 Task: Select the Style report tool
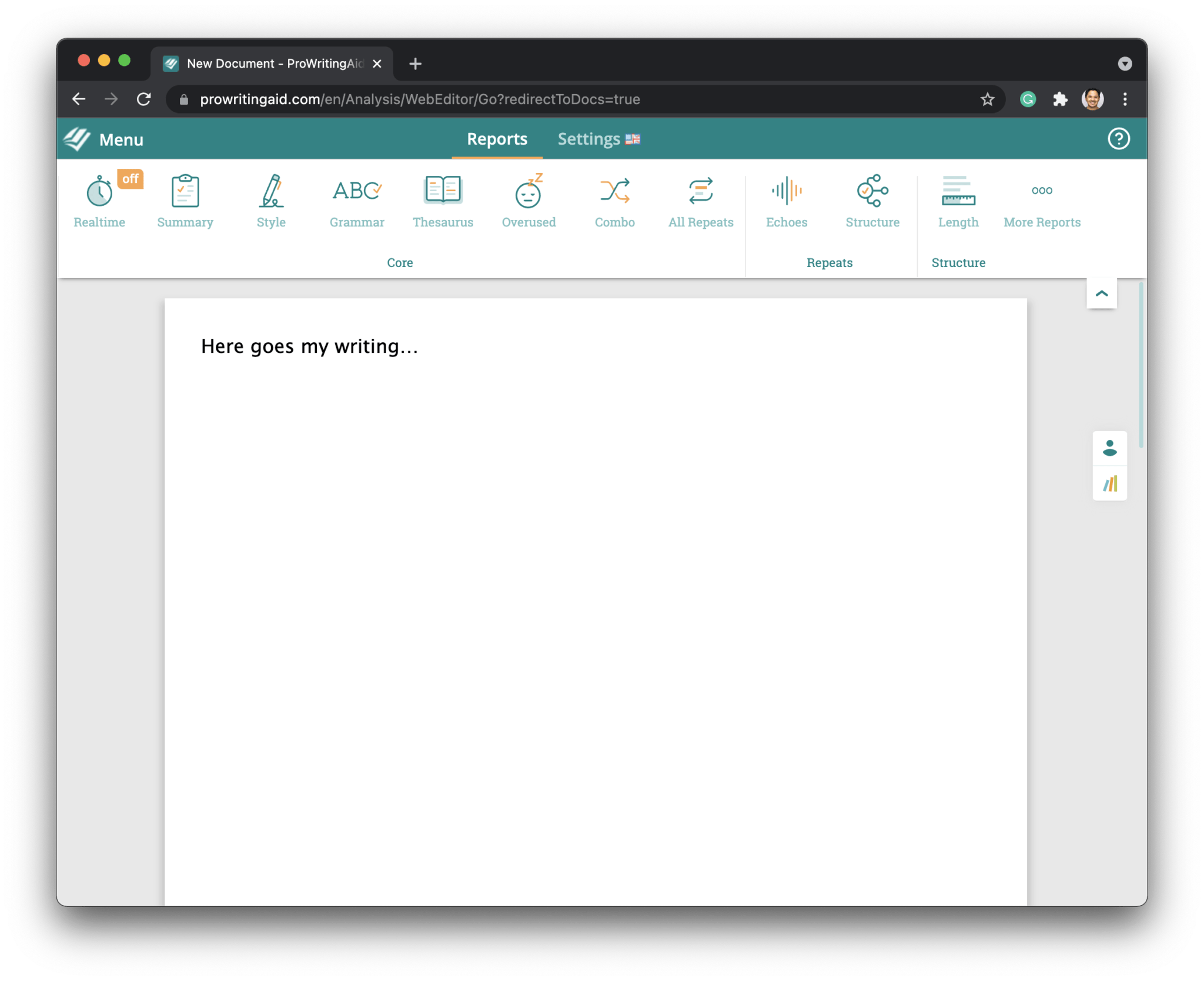pyautogui.click(x=270, y=201)
